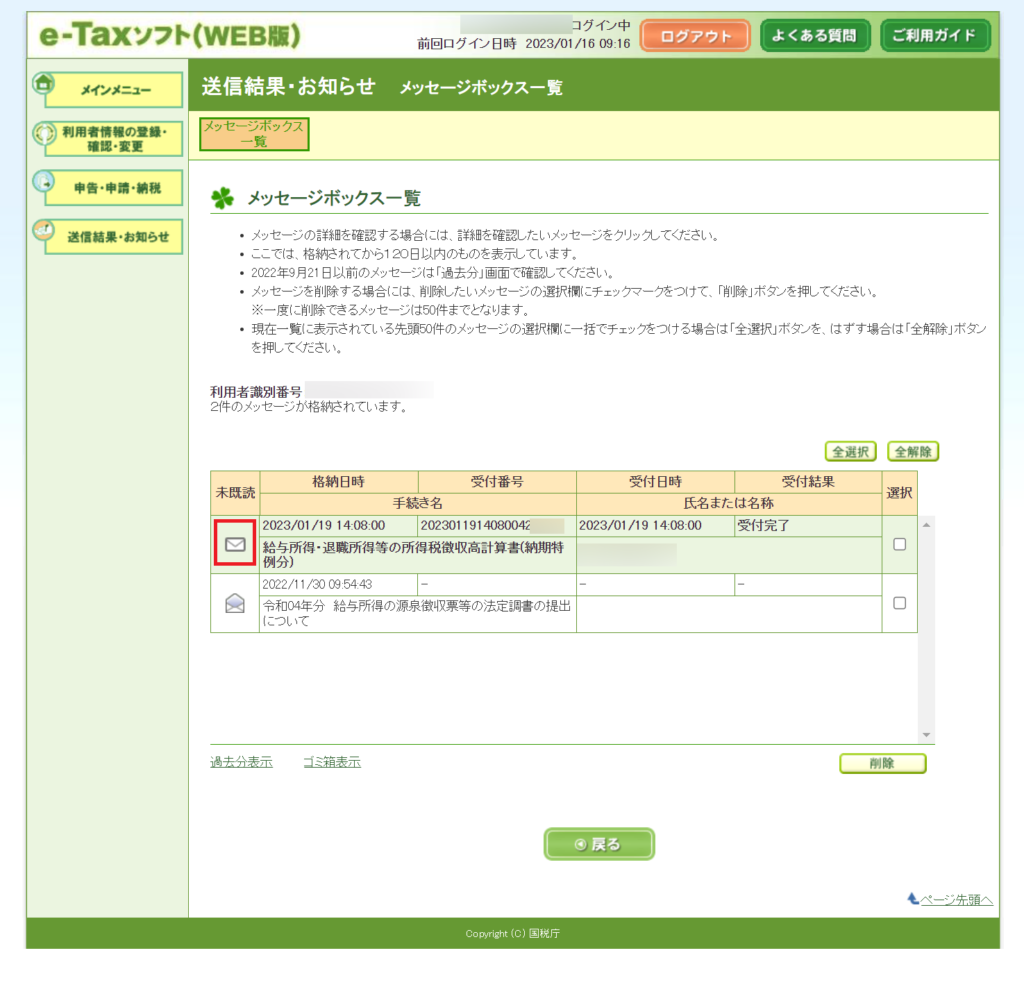The image size is (1024, 987).
Task: Click the icon beside 利用者情報の登録・確認・変更
Action: click(43, 134)
